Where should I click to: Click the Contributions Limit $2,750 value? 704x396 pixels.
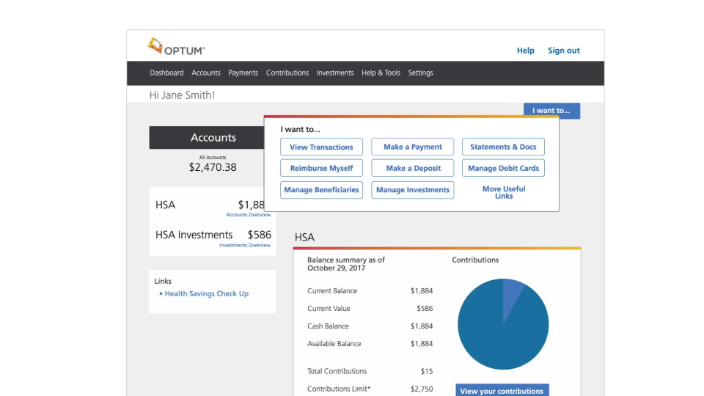[x=422, y=389]
